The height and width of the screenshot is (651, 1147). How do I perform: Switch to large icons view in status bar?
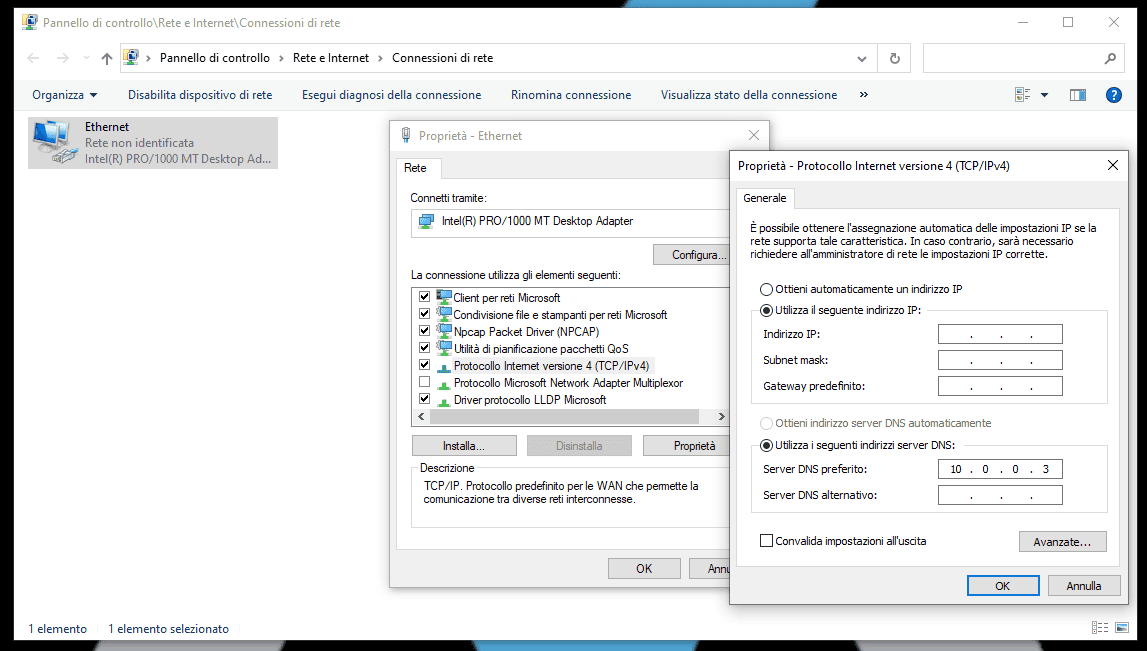(1123, 628)
